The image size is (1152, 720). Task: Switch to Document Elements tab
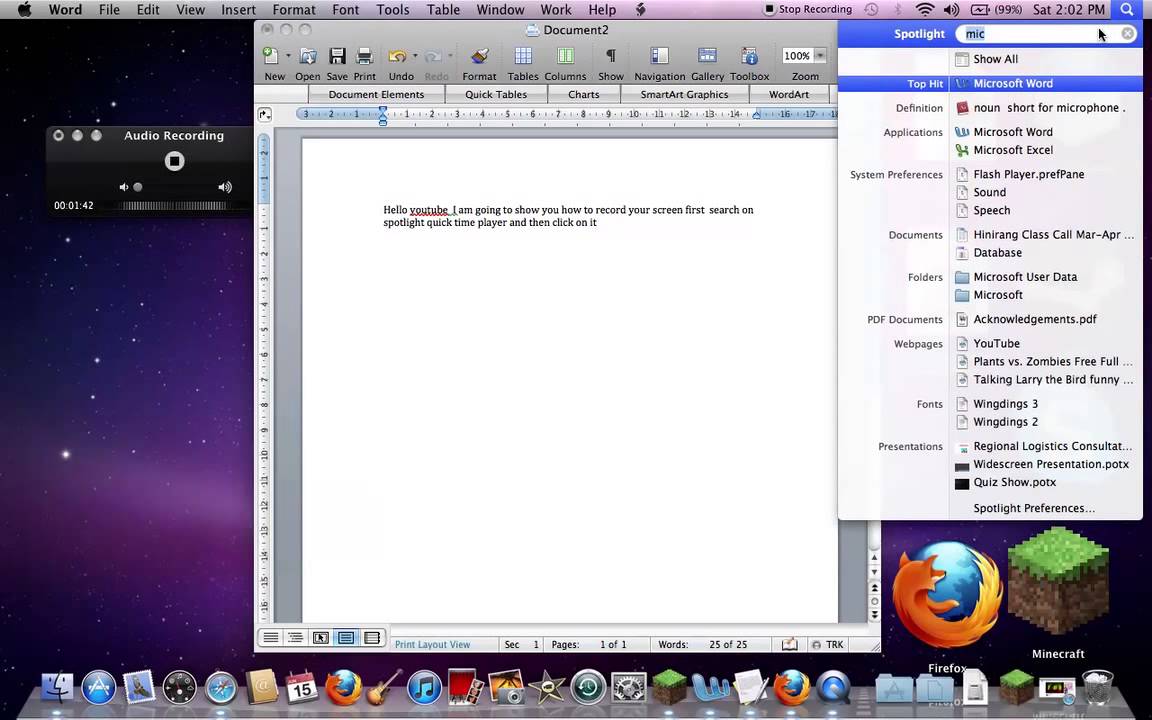tap(376, 94)
